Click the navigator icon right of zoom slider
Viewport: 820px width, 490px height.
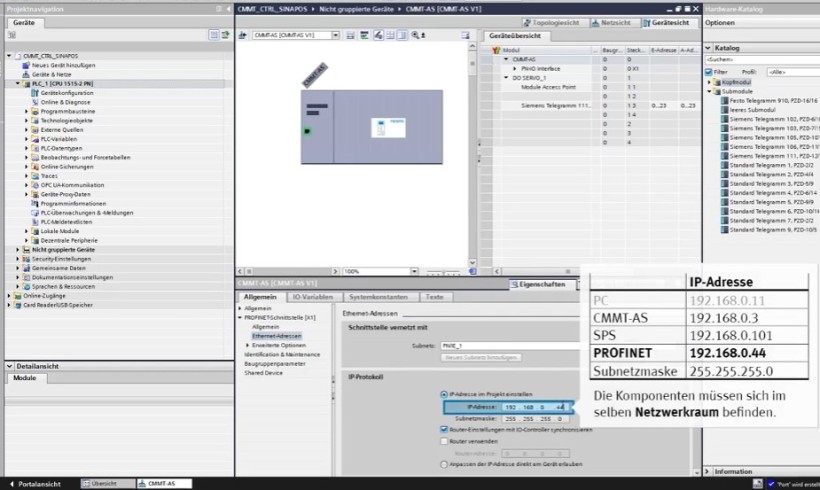click(x=472, y=271)
